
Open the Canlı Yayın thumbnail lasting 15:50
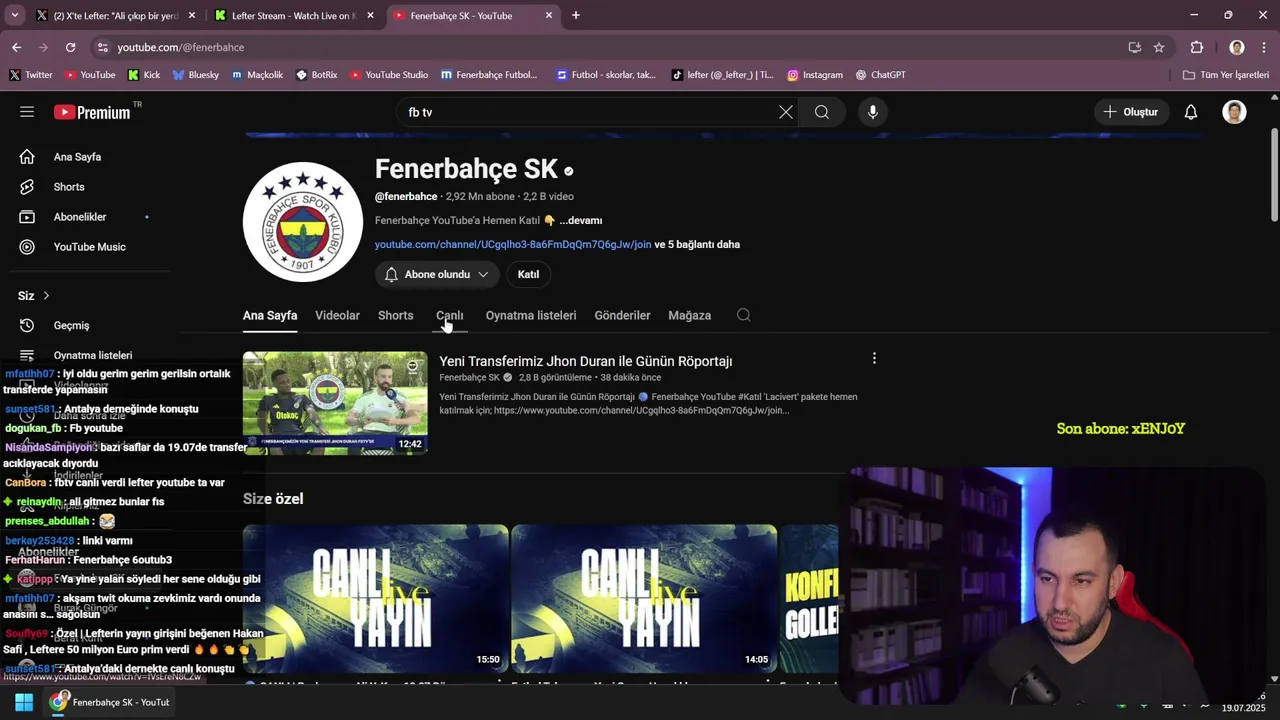tap(375, 598)
